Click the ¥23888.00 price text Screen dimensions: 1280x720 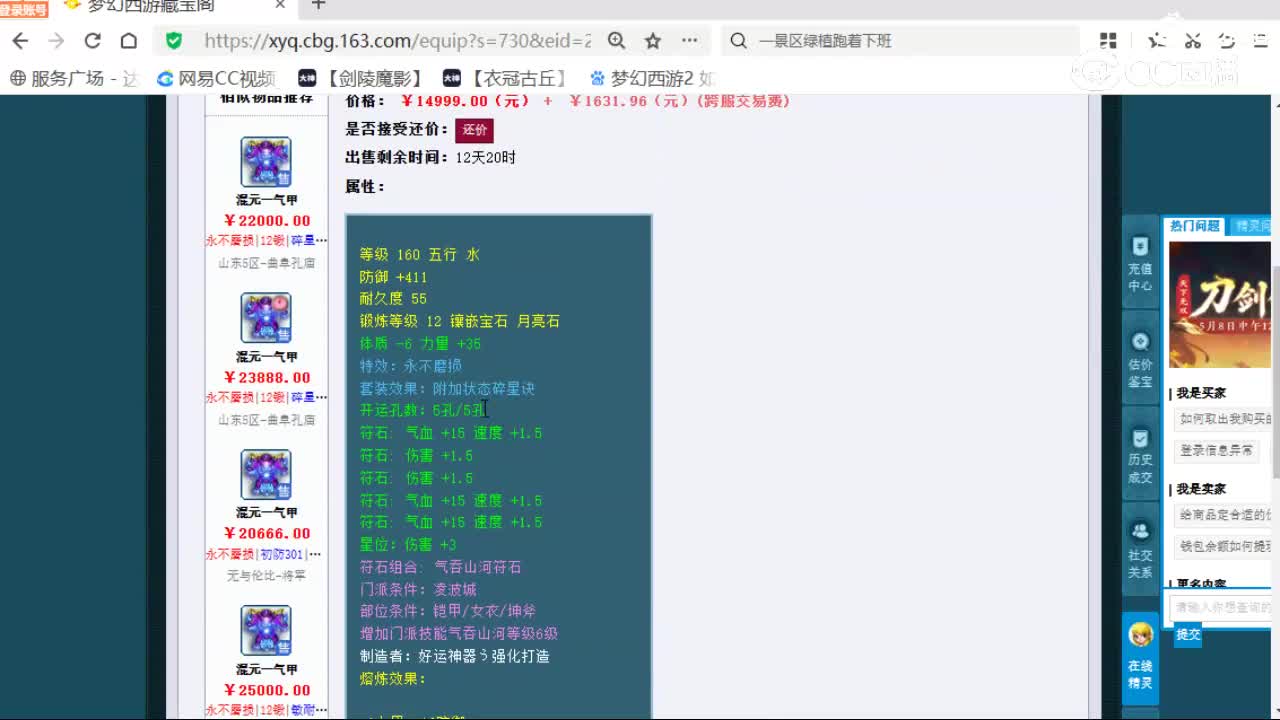pos(267,378)
